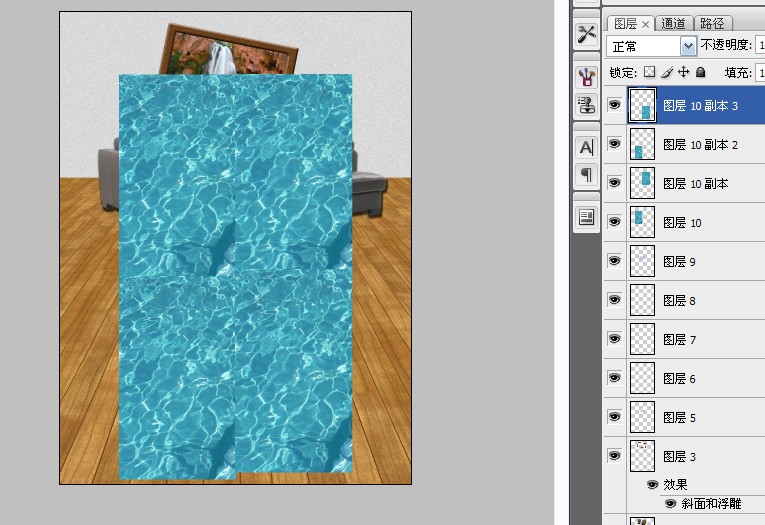Click thumbnail of 图层 10 副本 2
The width and height of the screenshot is (765, 525).
click(642, 144)
